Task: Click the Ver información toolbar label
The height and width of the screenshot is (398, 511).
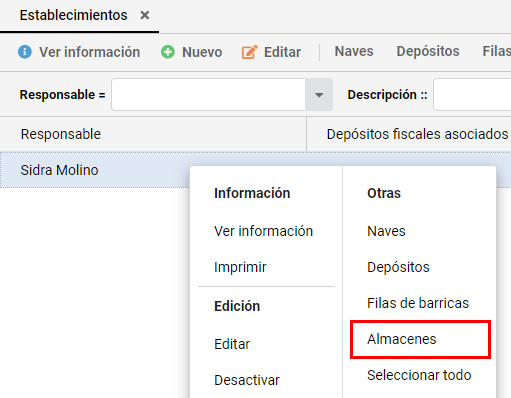Action: pyautogui.click(x=89, y=52)
